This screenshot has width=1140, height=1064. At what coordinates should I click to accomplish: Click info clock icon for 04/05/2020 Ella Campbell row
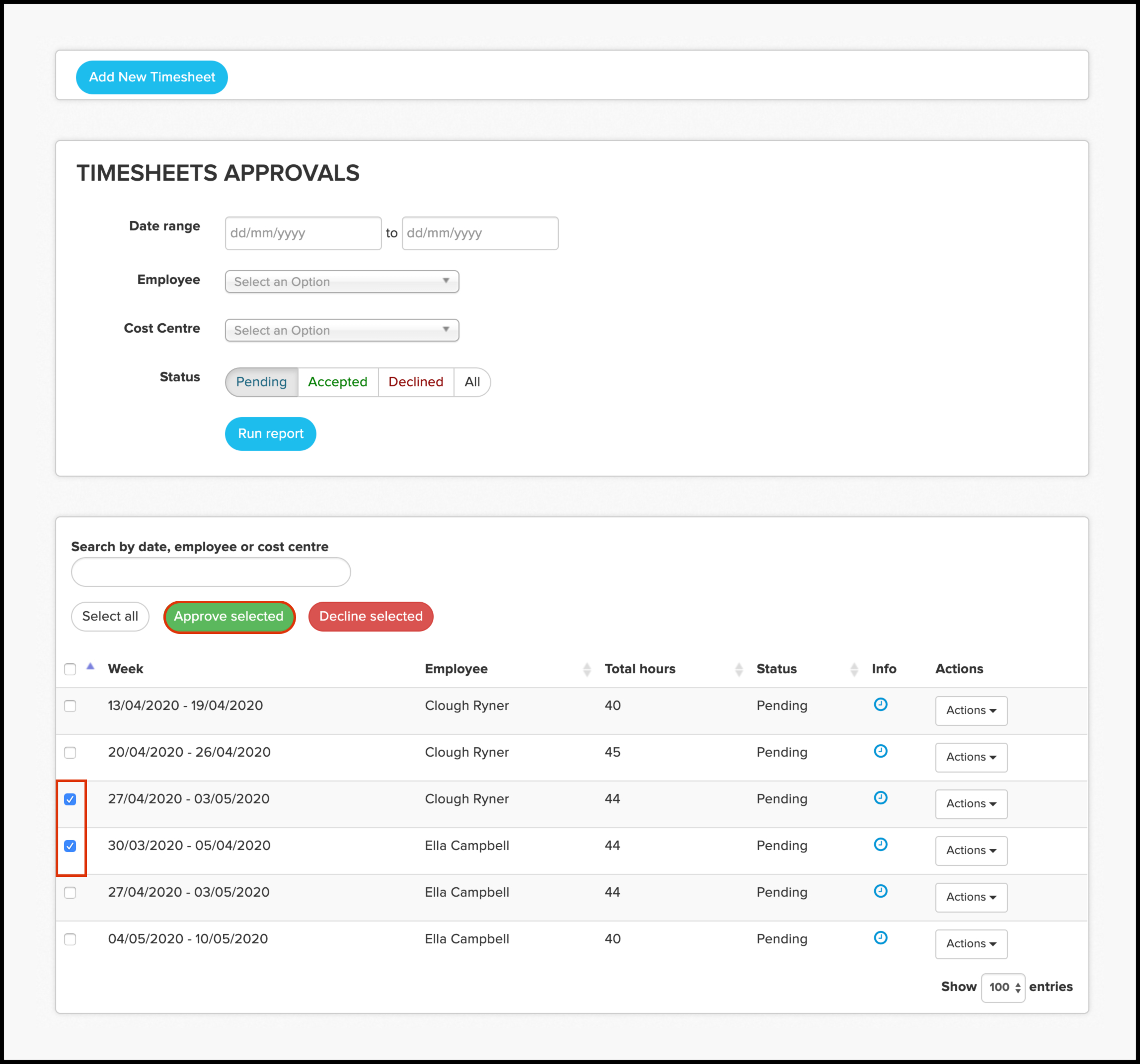click(x=880, y=937)
